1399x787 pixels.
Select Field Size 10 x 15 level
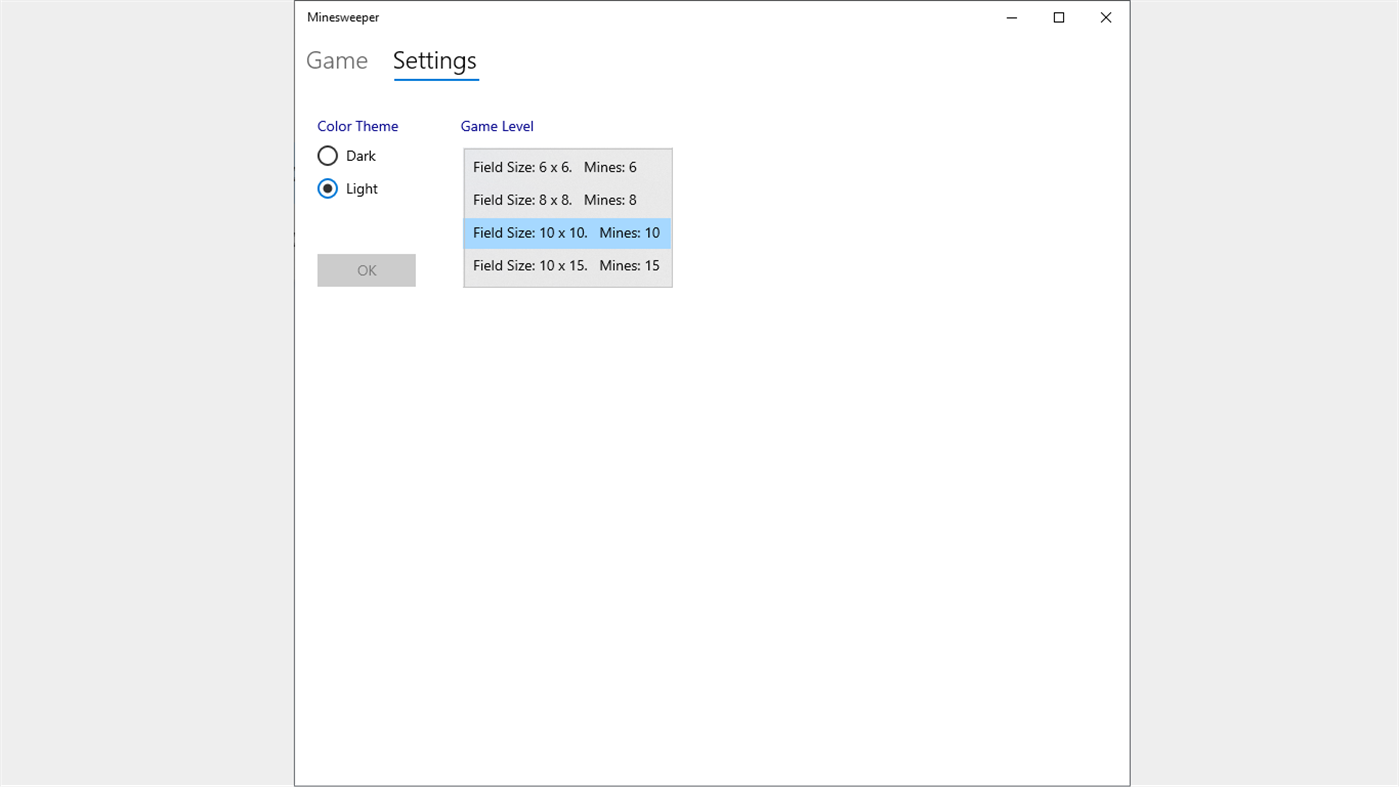(x=567, y=266)
